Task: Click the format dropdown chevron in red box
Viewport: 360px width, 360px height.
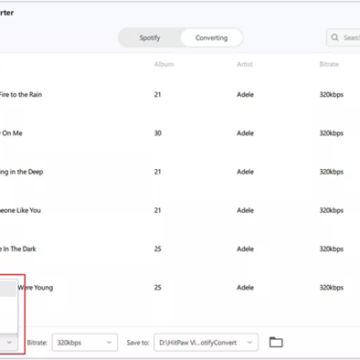Action: click(9, 342)
